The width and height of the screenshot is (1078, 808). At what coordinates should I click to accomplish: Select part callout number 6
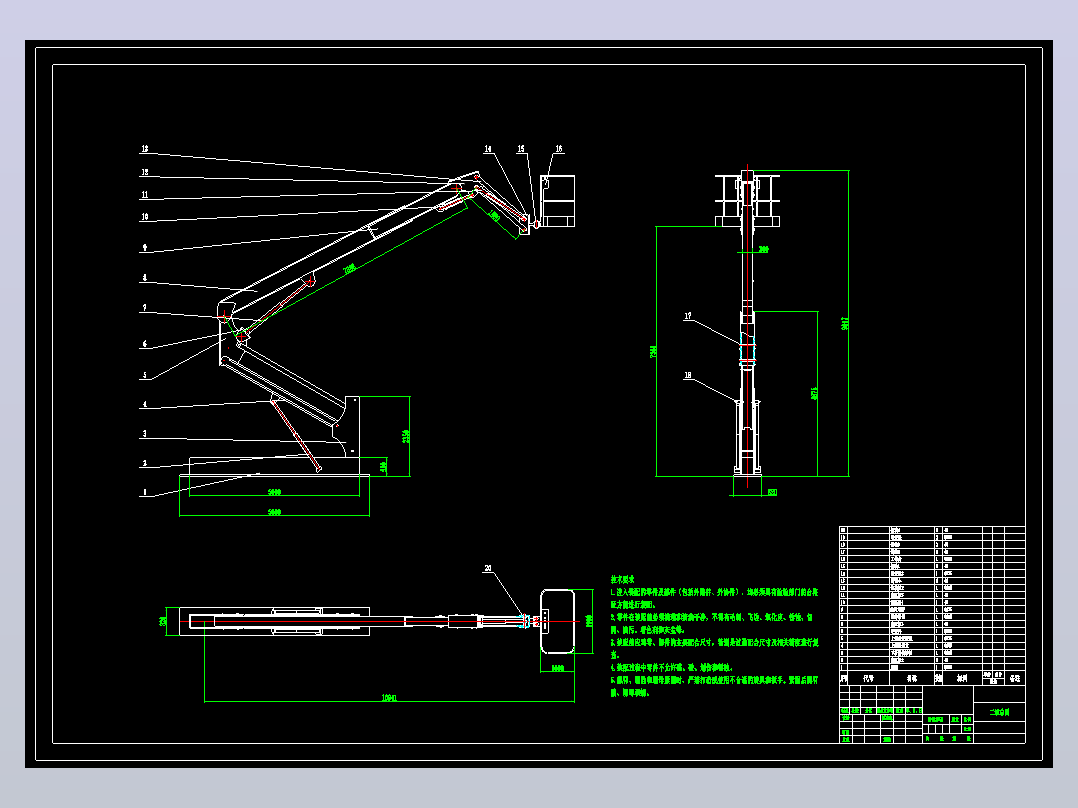pyautogui.click(x=144, y=343)
